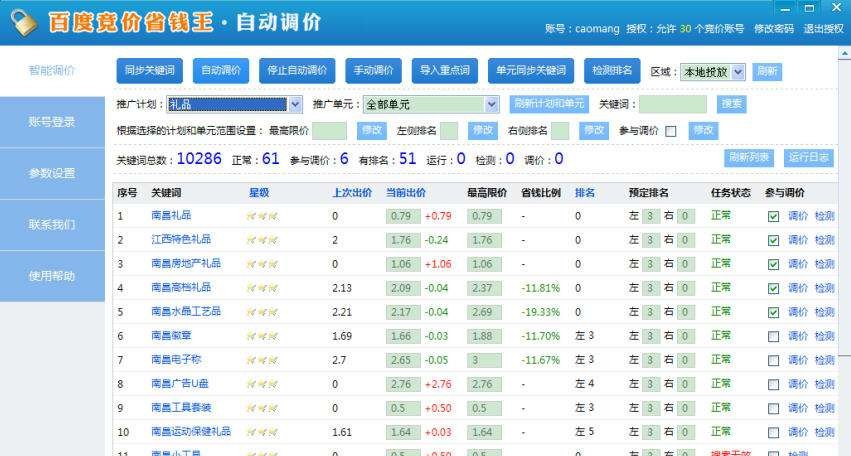This screenshot has height=456, width=851.
Task: Click the 最高限价 input field
Action: 329,131
